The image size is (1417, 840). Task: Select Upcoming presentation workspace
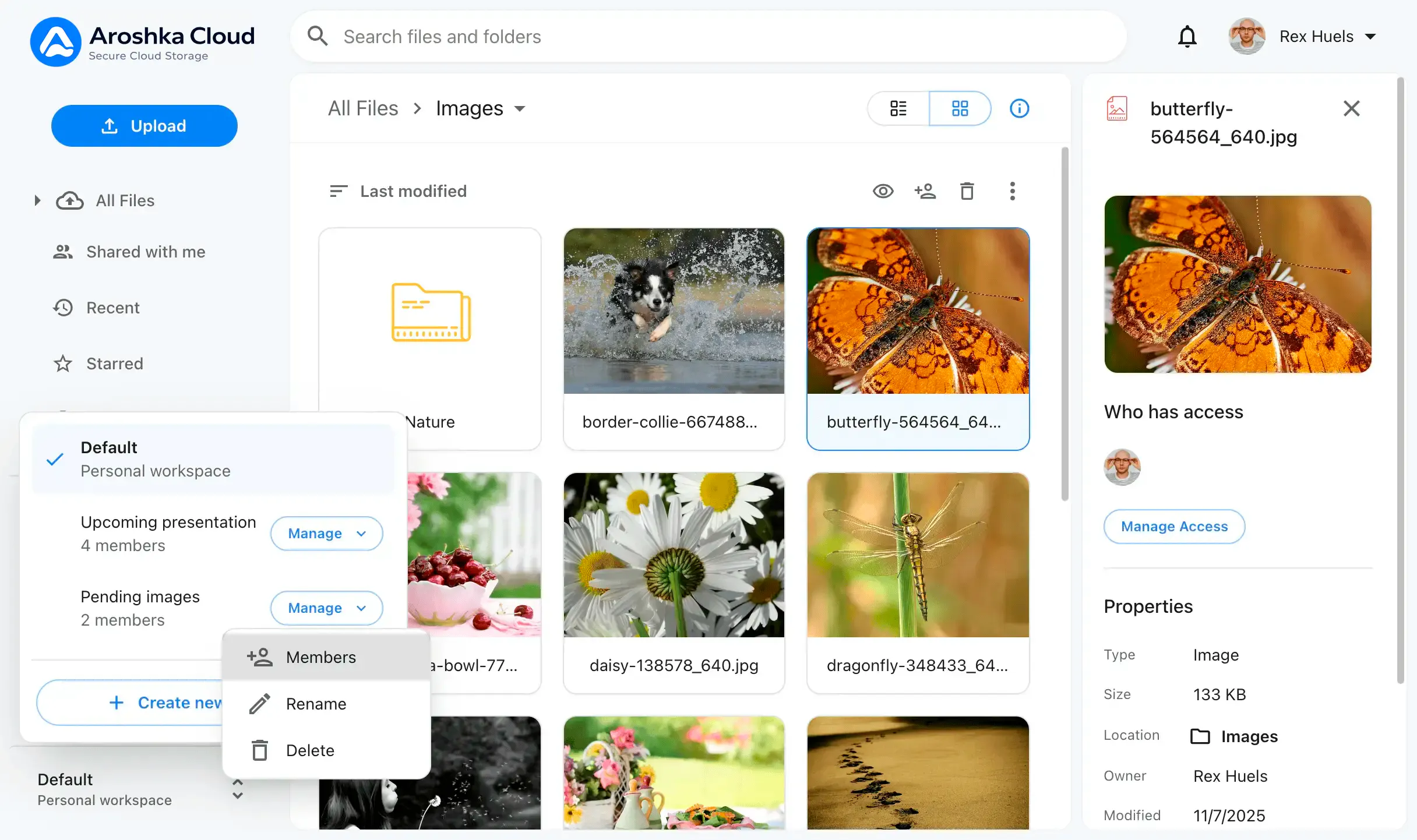[168, 534]
